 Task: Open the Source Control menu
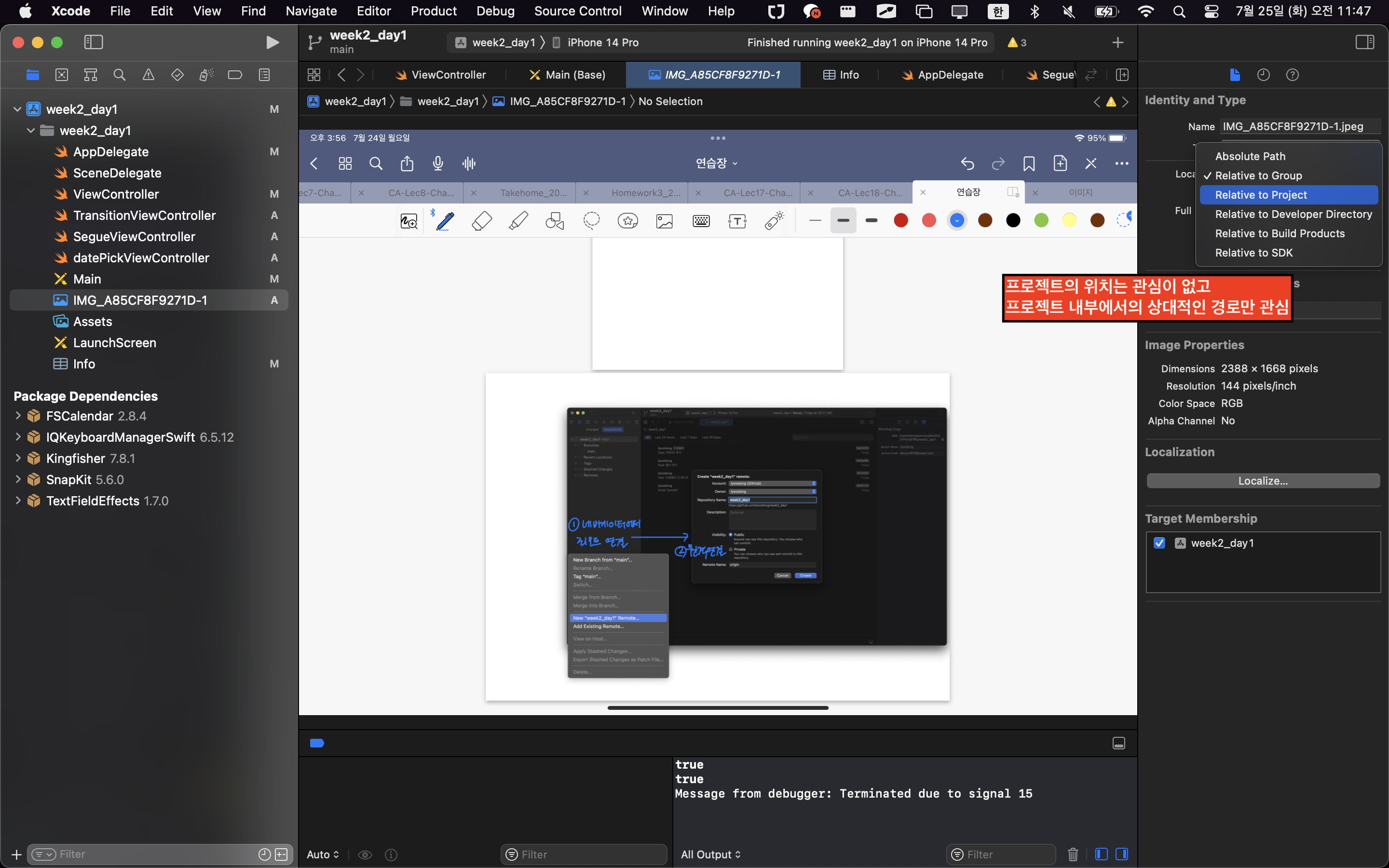point(577,11)
